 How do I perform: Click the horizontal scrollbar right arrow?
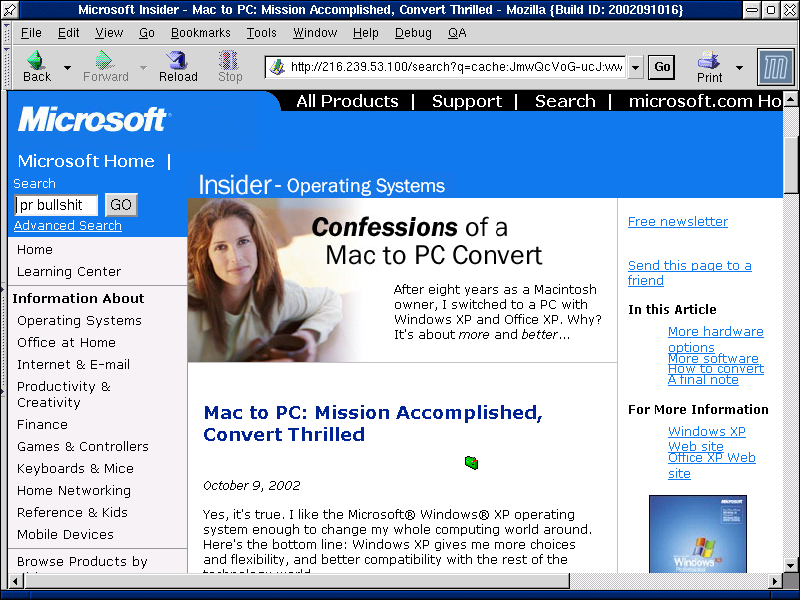pyautogui.click(x=776, y=581)
